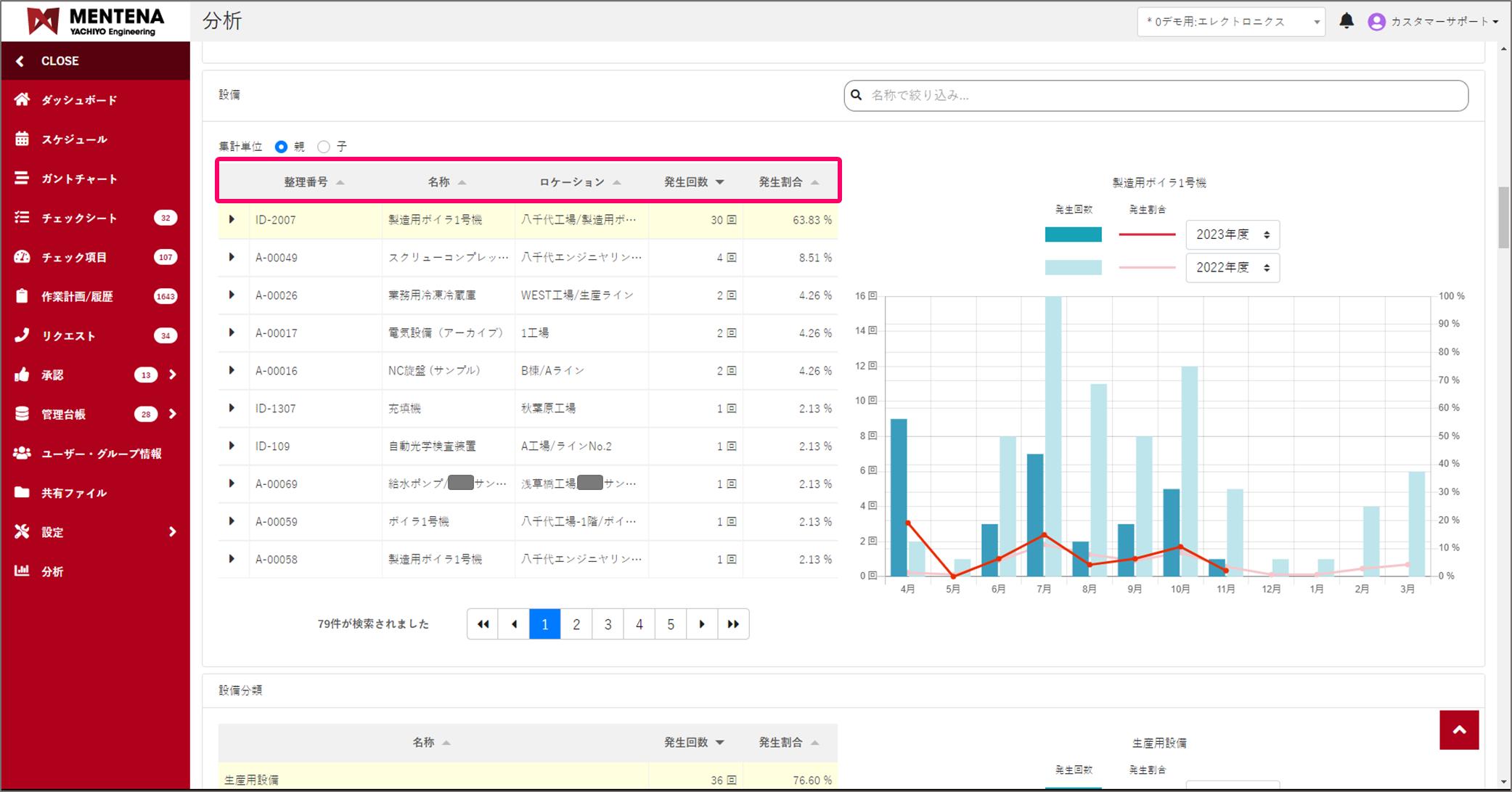Click the Request phone icon
Viewport: 1512px width, 792px height.
(22, 335)
